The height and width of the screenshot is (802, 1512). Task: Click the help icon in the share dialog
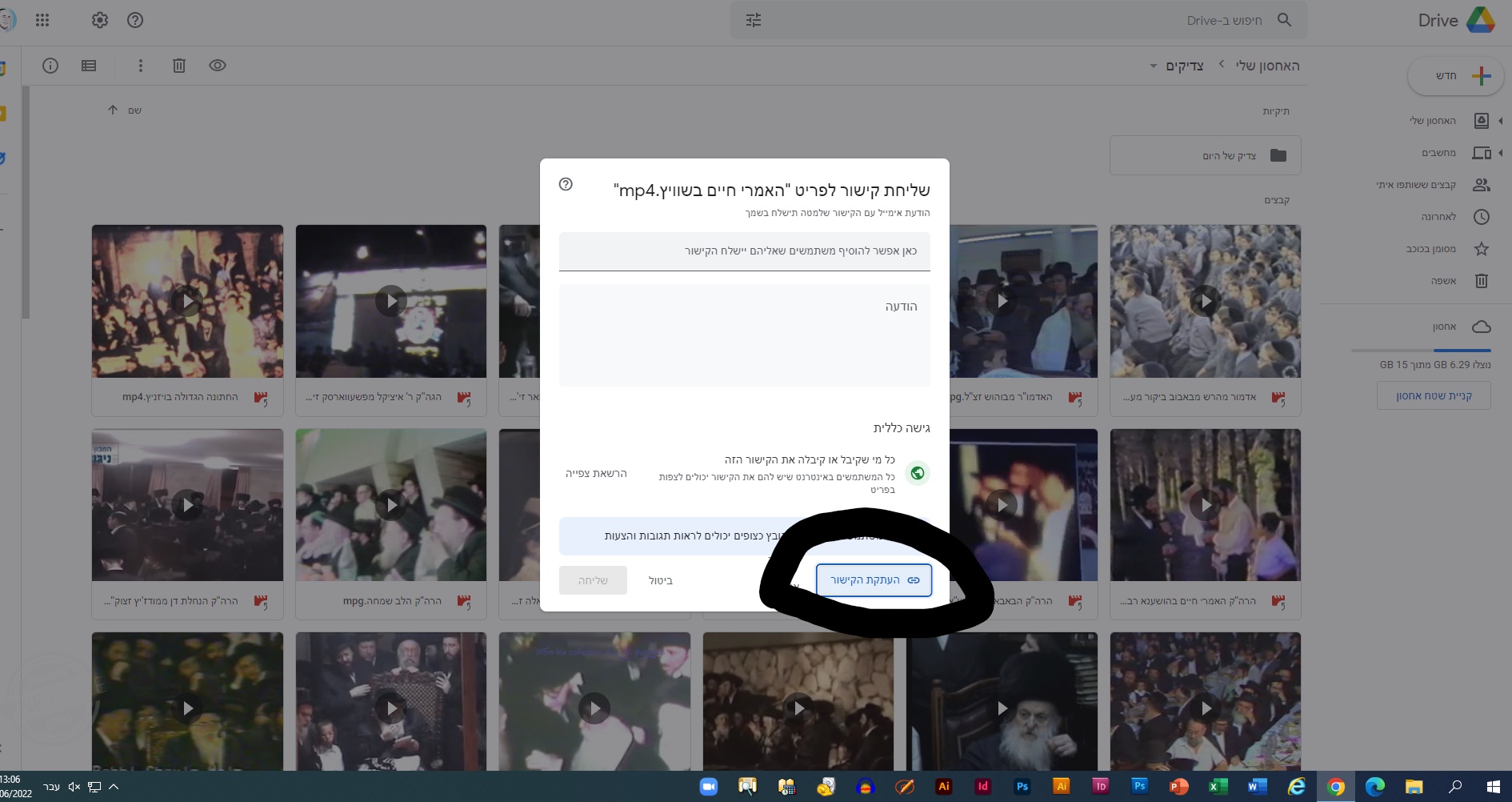pyautogui.click(x=566, y=184)
